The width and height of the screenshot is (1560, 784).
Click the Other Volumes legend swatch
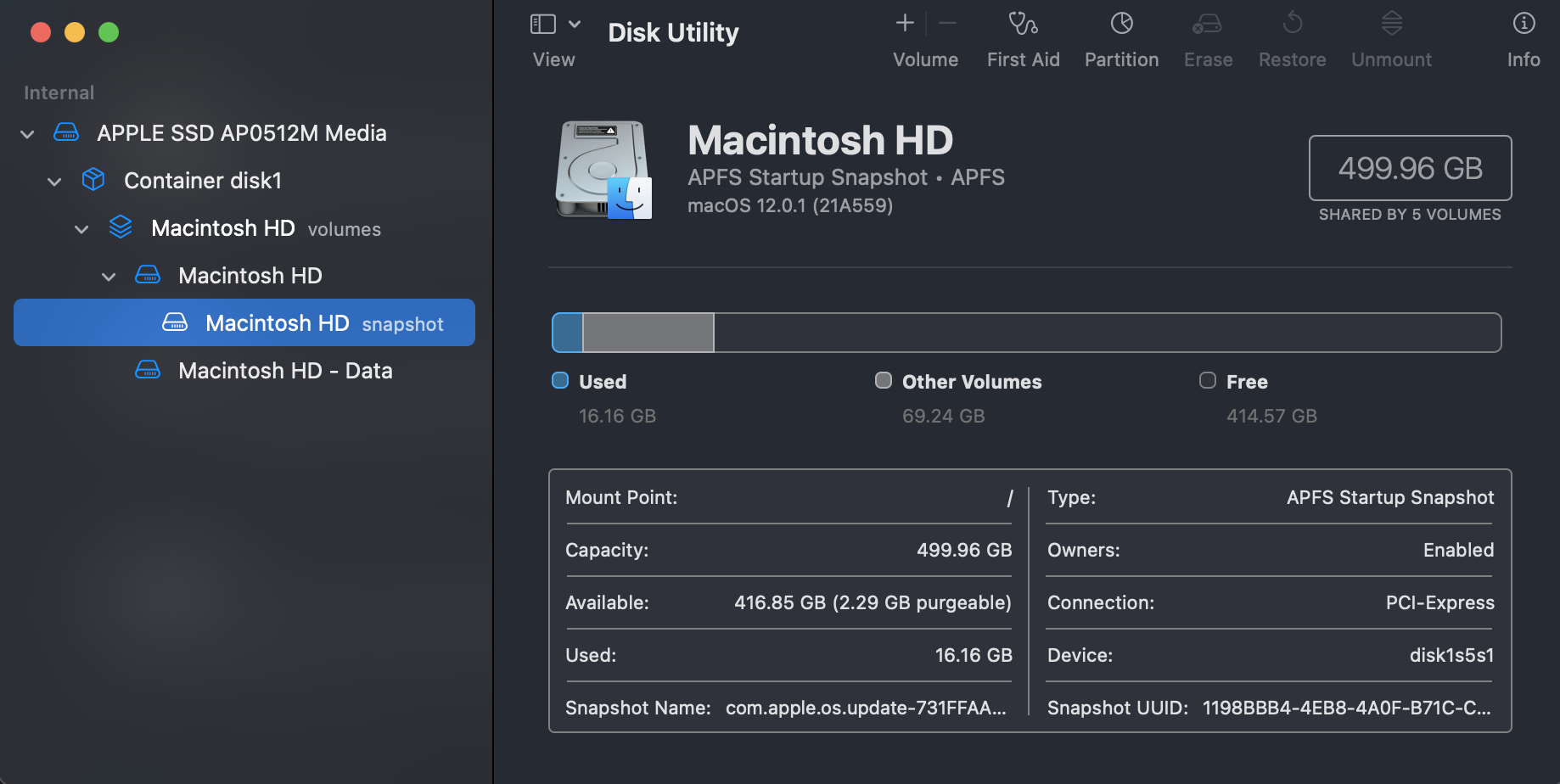pos(884,380)
